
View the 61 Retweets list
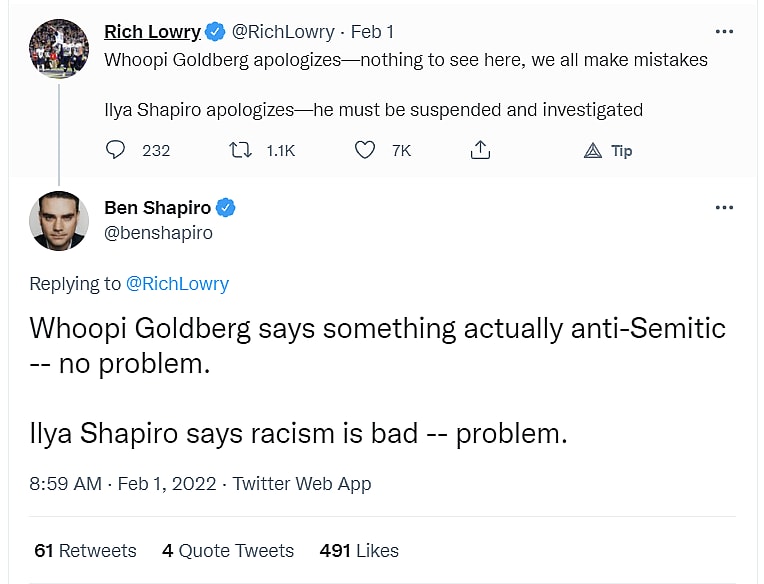(x=85, y=551)
